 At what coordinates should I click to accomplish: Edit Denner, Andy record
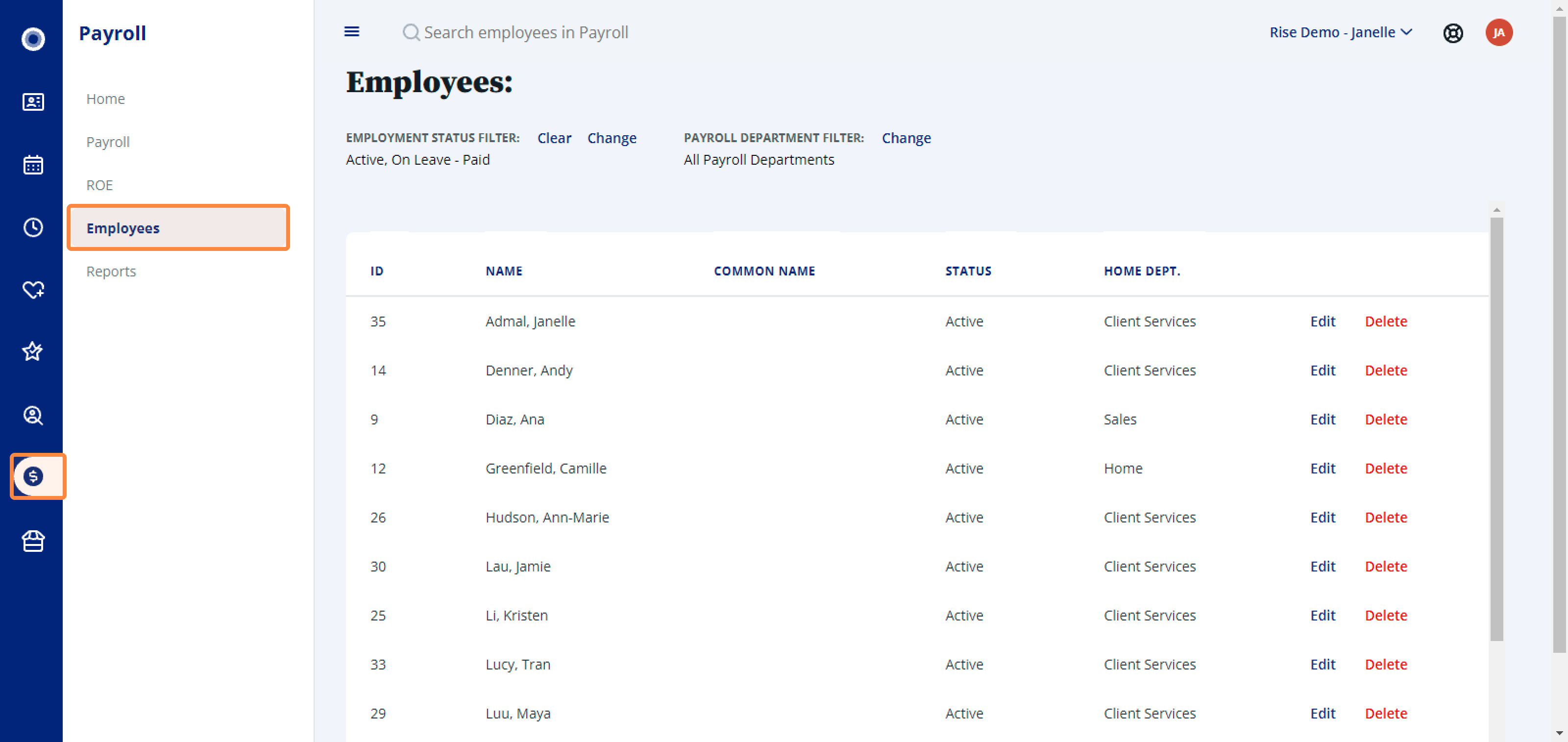pos(1322,370)
